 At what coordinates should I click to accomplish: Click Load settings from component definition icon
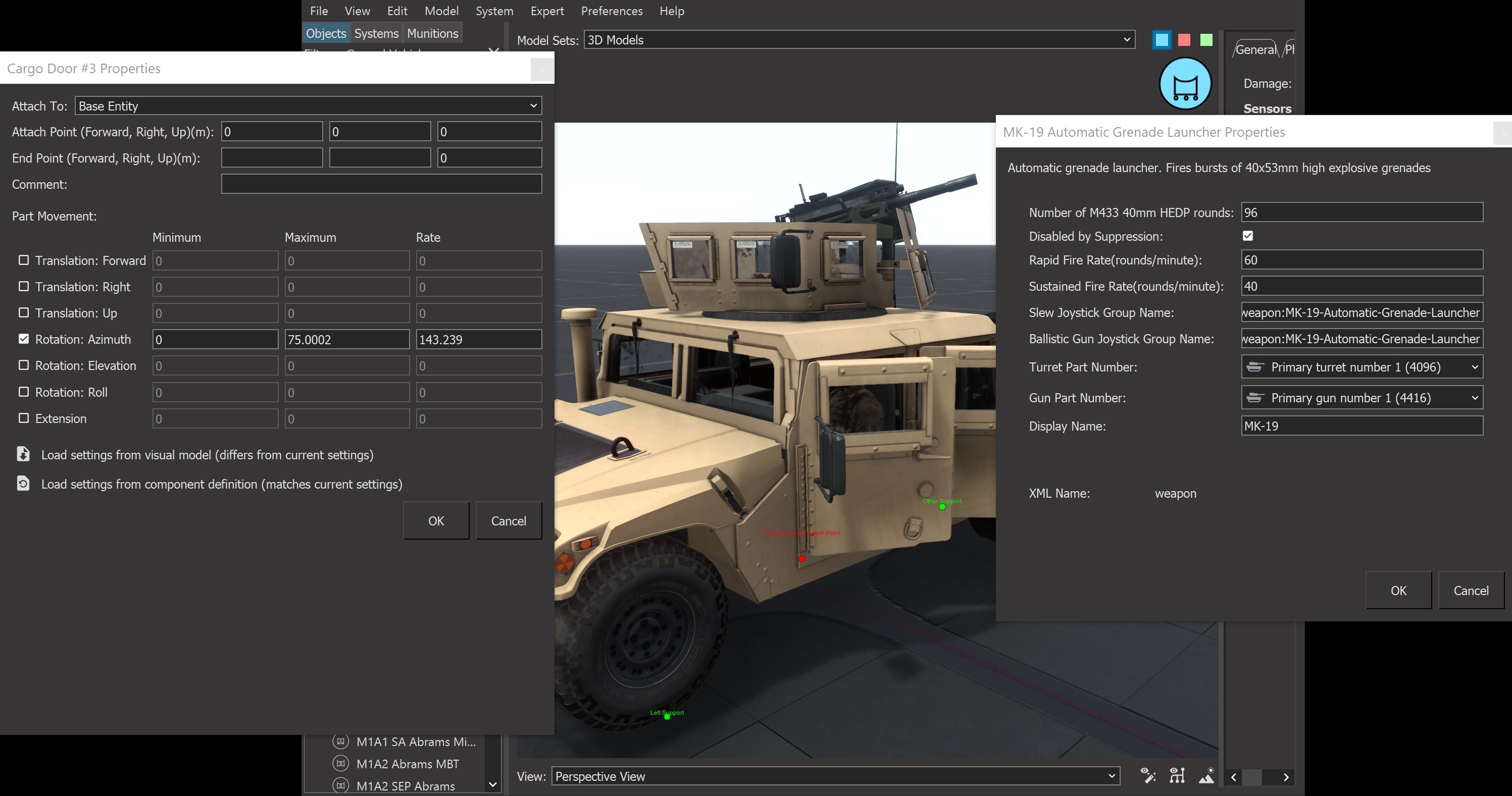(22, 484)
